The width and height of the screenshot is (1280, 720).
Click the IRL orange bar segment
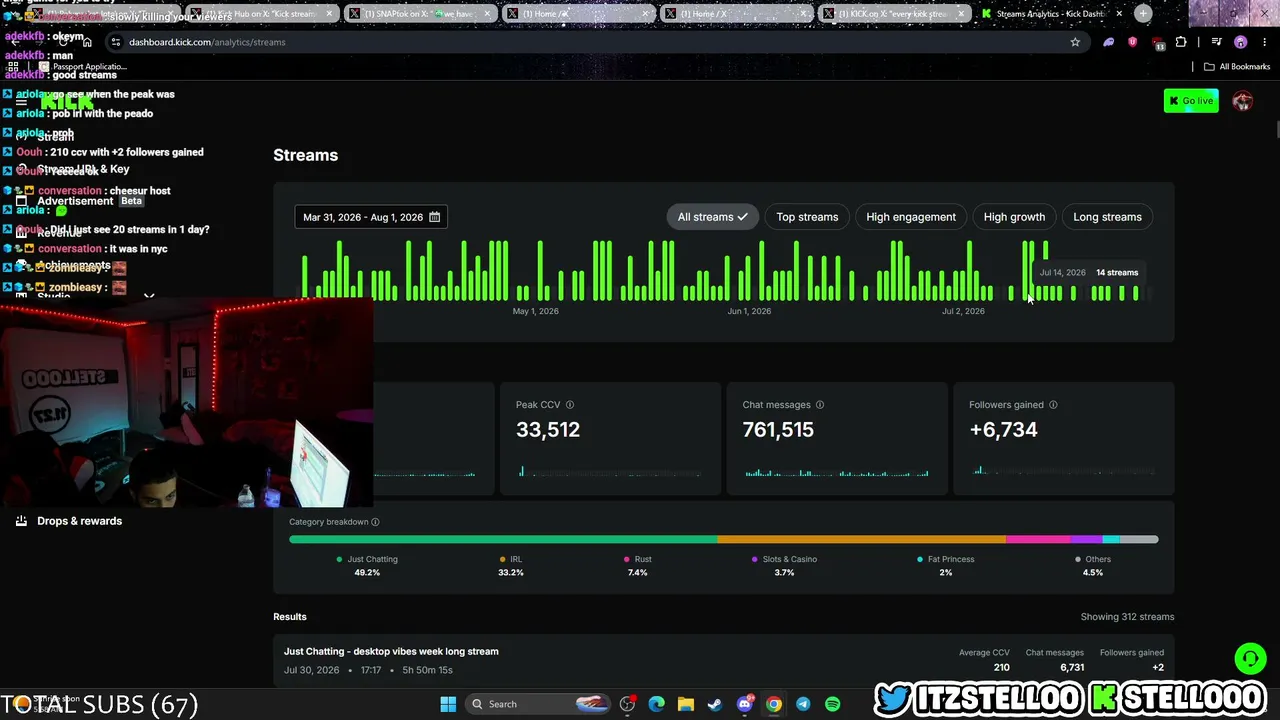click(861, 540)
